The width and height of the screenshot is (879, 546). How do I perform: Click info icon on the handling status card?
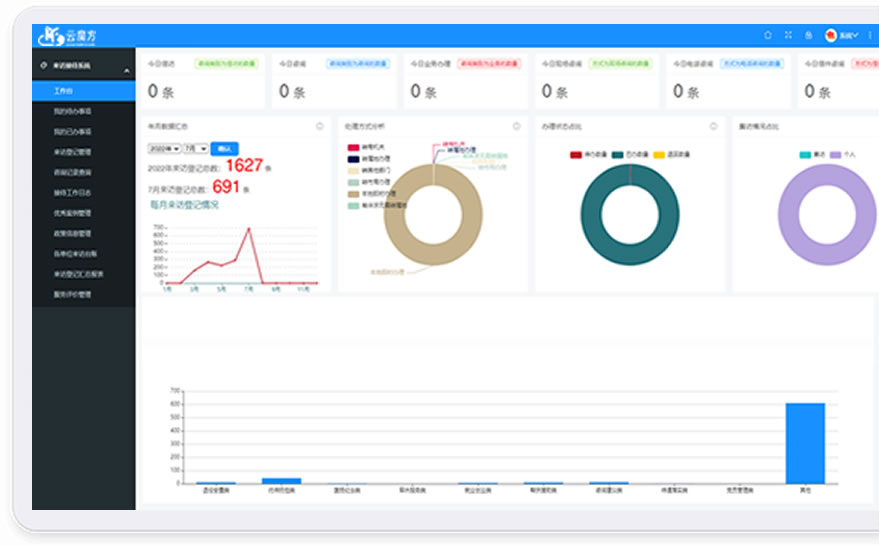[714, 127]
